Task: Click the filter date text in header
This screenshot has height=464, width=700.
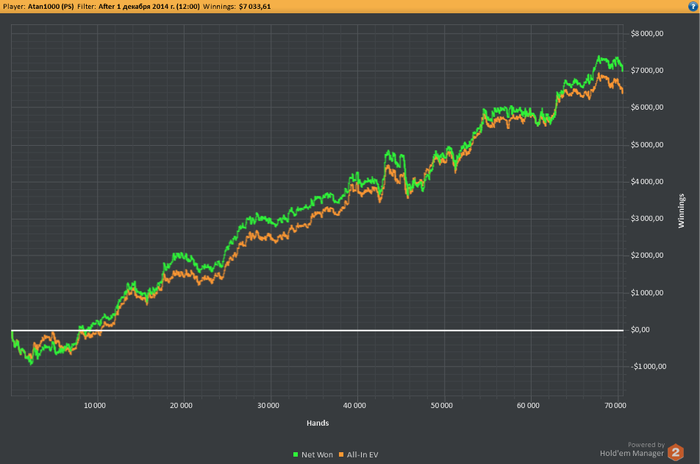Action: [149, 7]
